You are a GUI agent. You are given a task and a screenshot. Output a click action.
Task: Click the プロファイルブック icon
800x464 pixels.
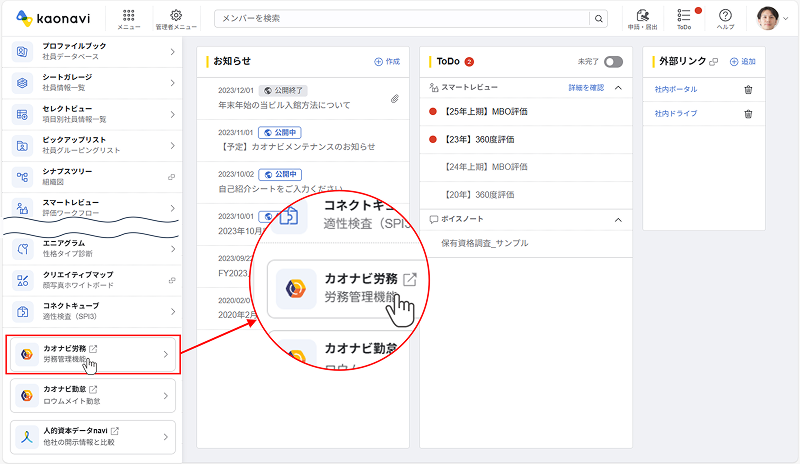pyautogui.click(x=22, y=51)
